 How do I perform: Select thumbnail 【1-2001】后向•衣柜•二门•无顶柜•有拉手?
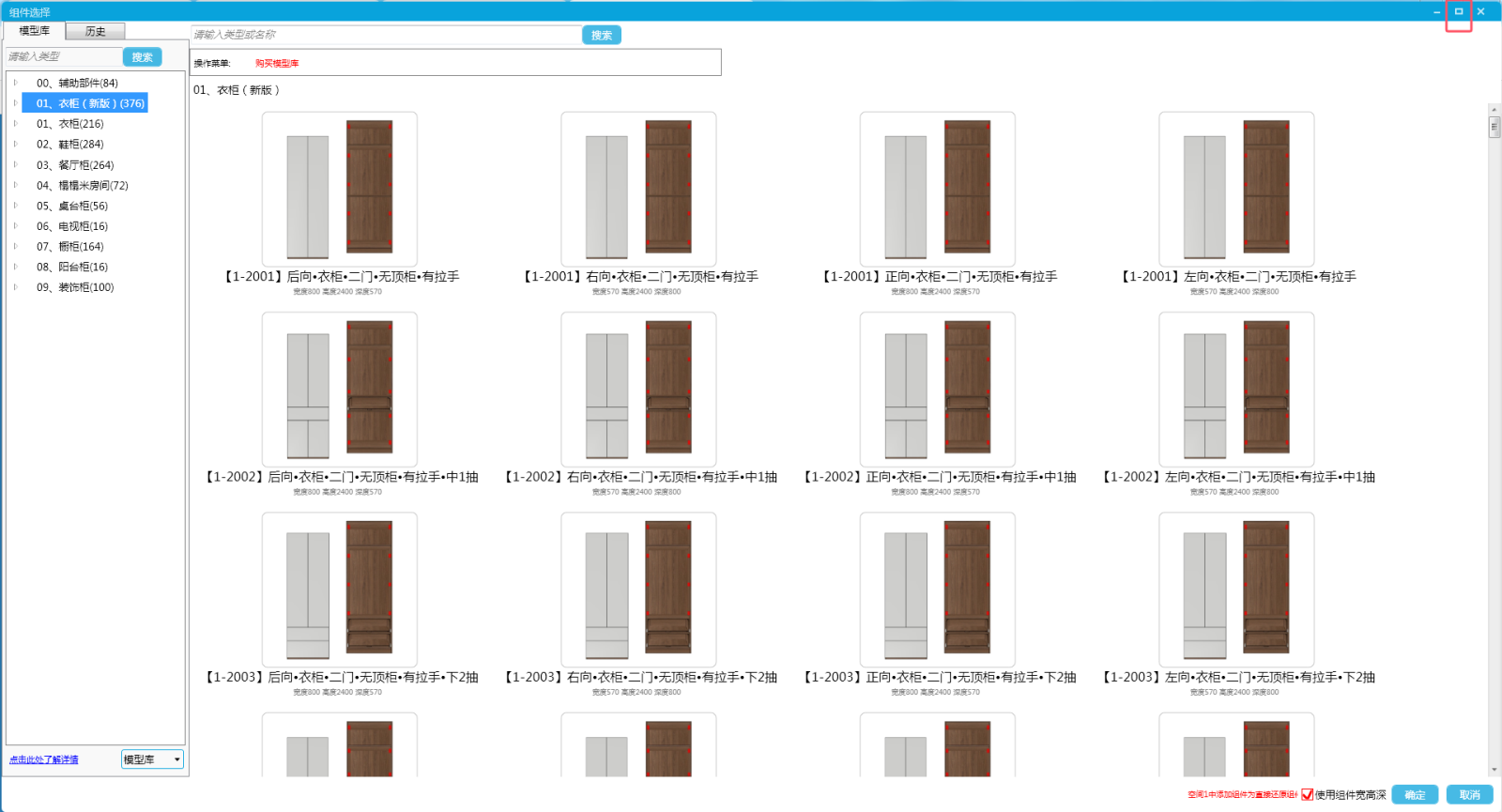(339, 189)
